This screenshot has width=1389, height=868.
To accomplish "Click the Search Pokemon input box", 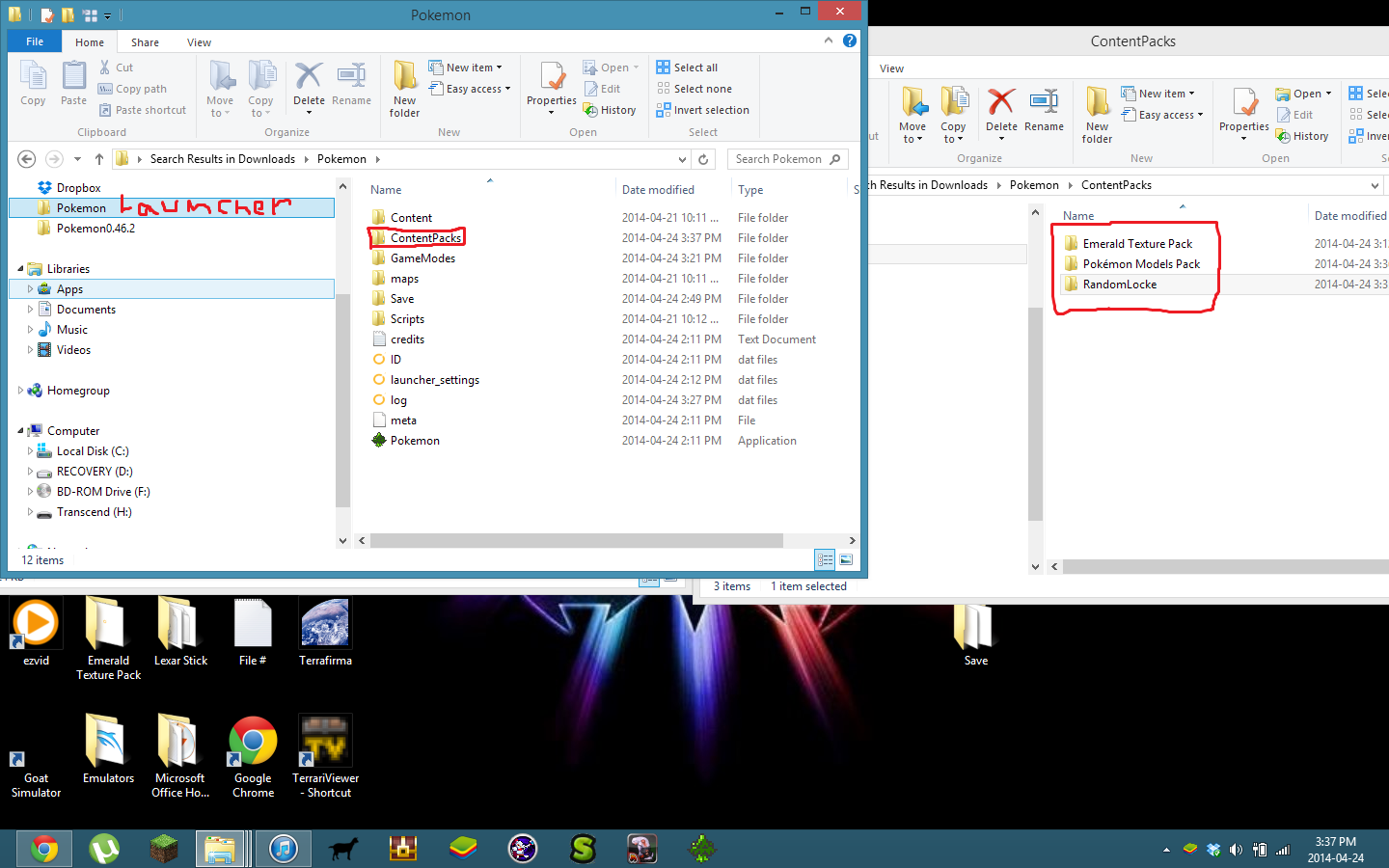I will point(788,159).
